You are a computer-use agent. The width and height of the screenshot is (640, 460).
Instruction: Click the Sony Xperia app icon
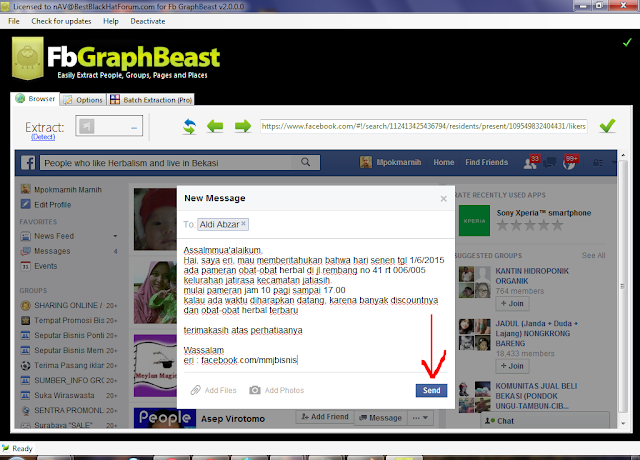point(474,221)
